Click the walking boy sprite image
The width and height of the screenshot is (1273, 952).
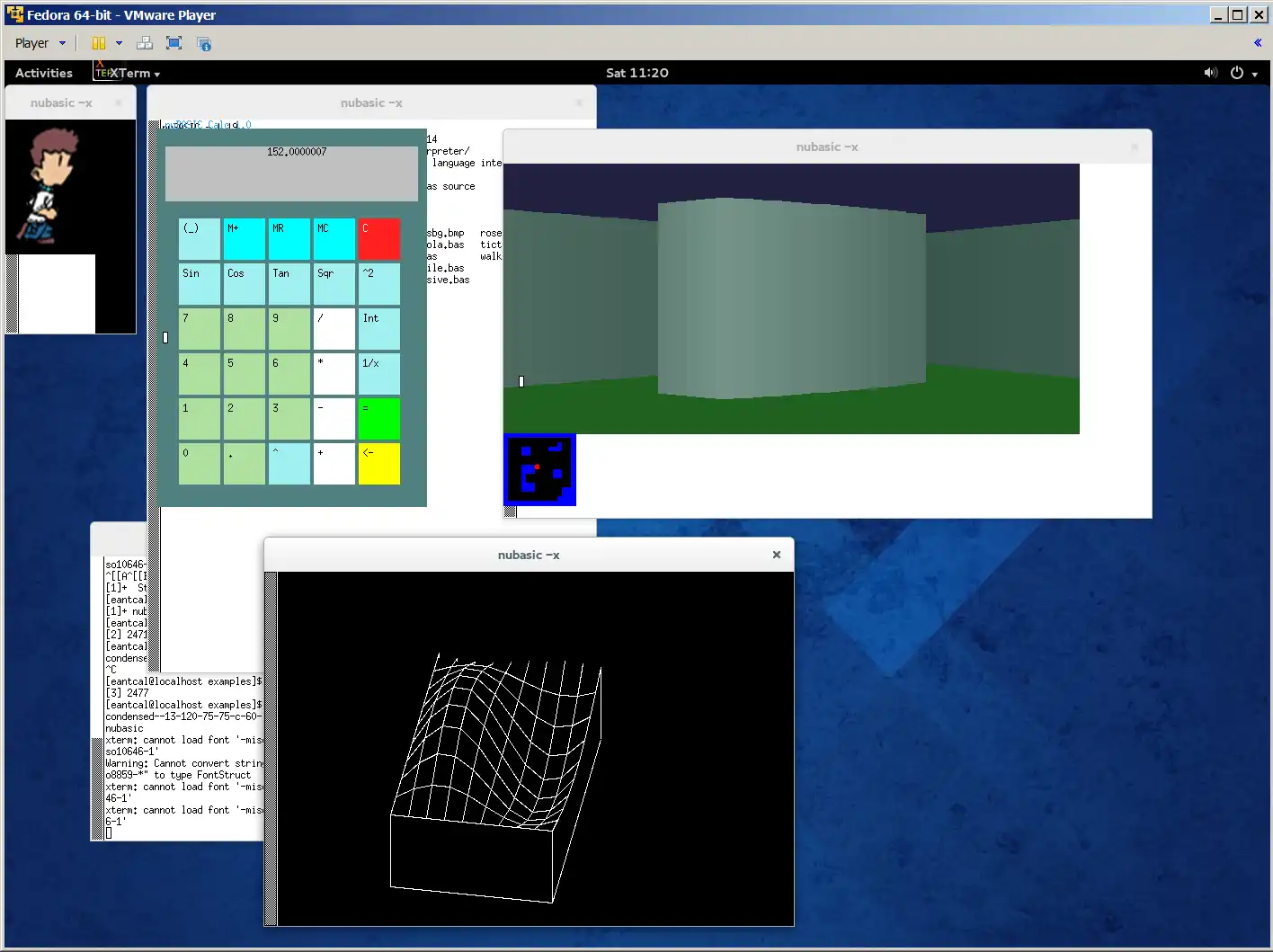50,186
